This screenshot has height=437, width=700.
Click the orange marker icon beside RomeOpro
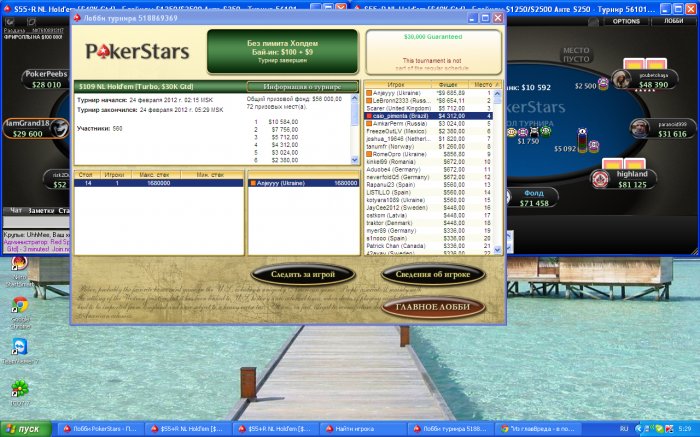(x=369, y=154)
